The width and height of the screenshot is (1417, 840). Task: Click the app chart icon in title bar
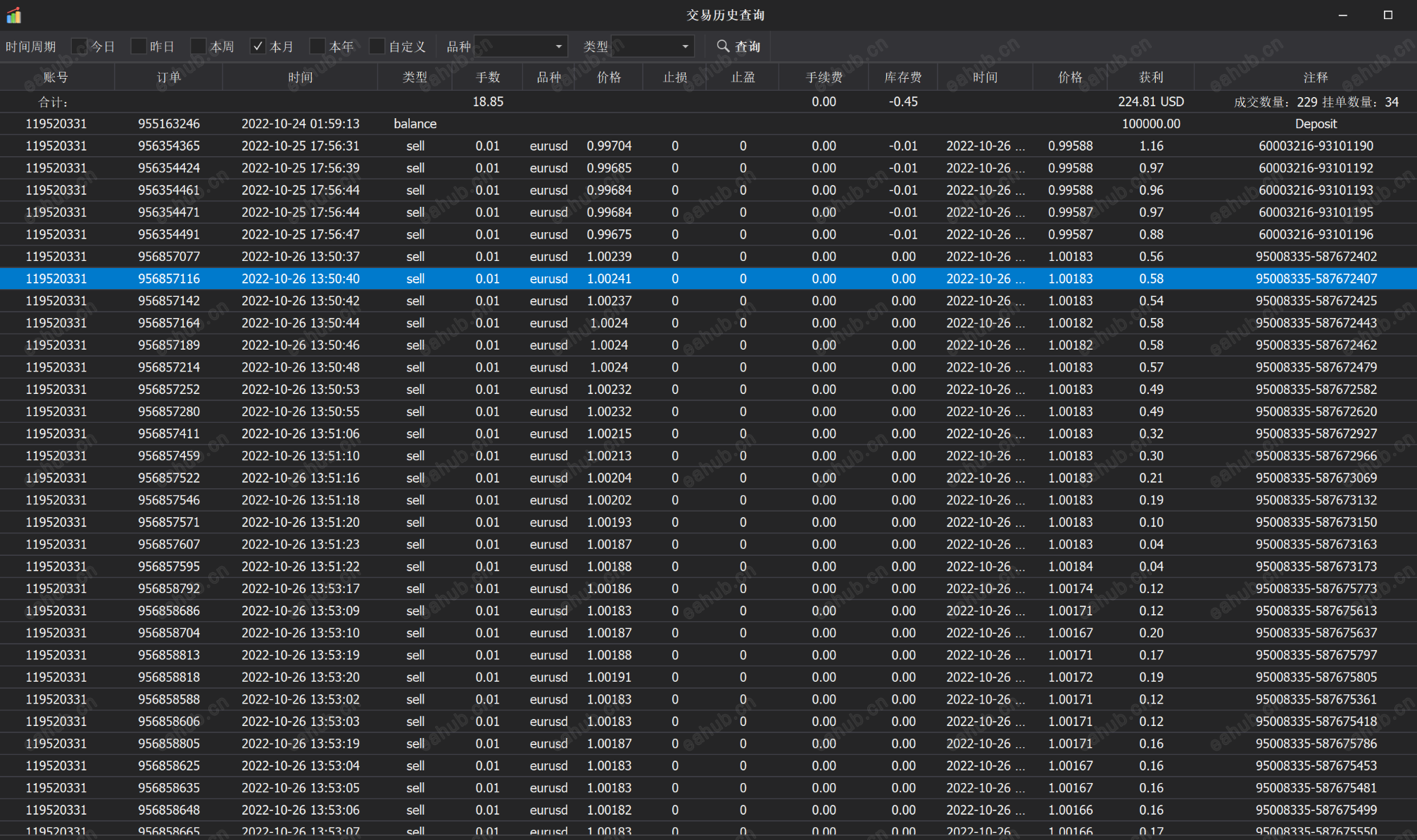click(14, 15)
